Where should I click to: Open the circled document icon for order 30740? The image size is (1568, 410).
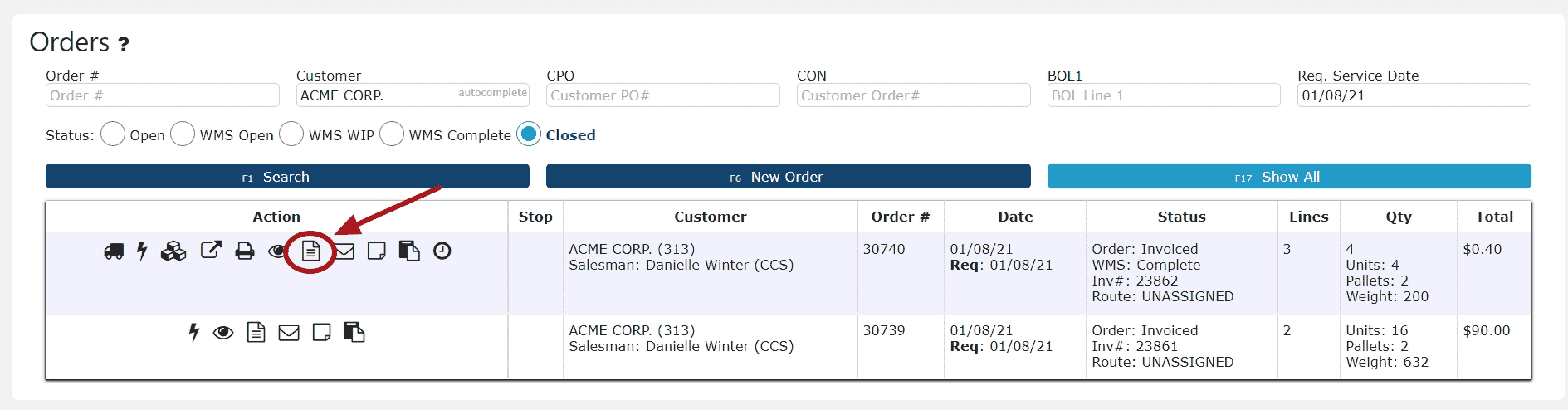(x=310, y=251)
